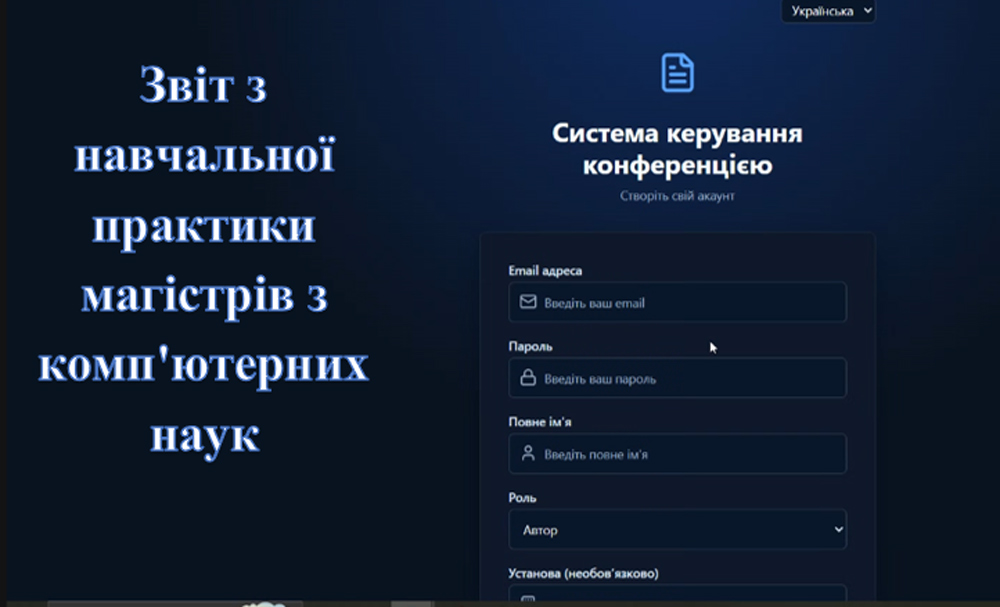Click the envelope icon in email field
This screenshot has height=607, width=1000.
527,302
